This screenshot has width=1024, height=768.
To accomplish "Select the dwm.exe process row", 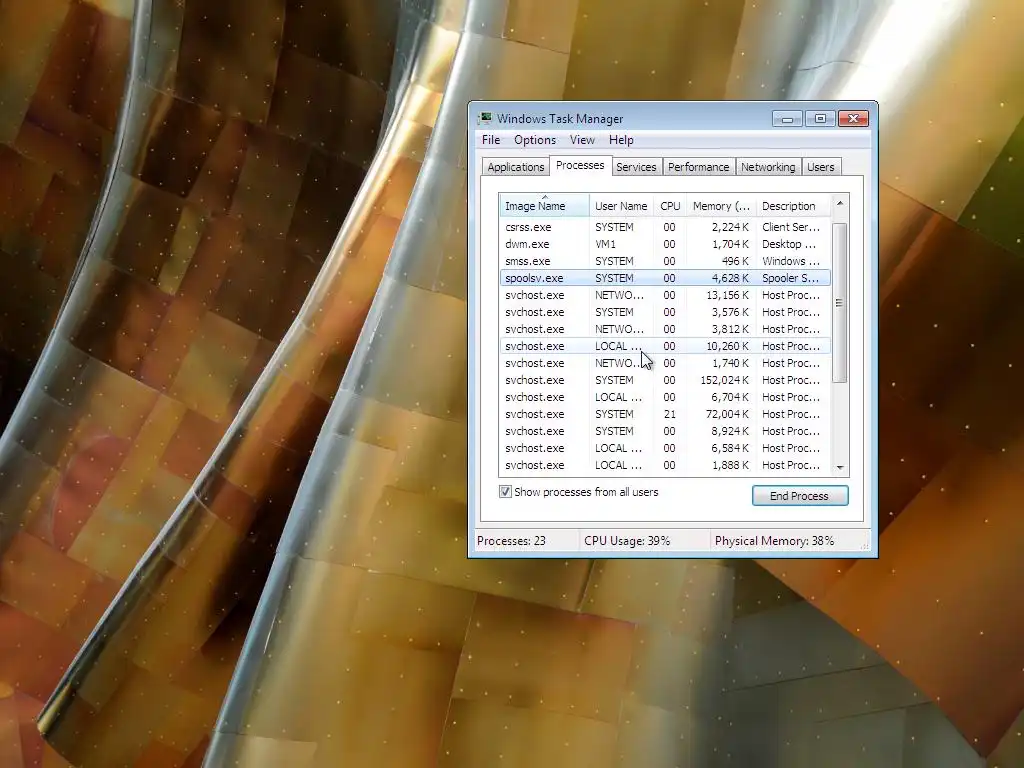I will click(x=665, y=244).
